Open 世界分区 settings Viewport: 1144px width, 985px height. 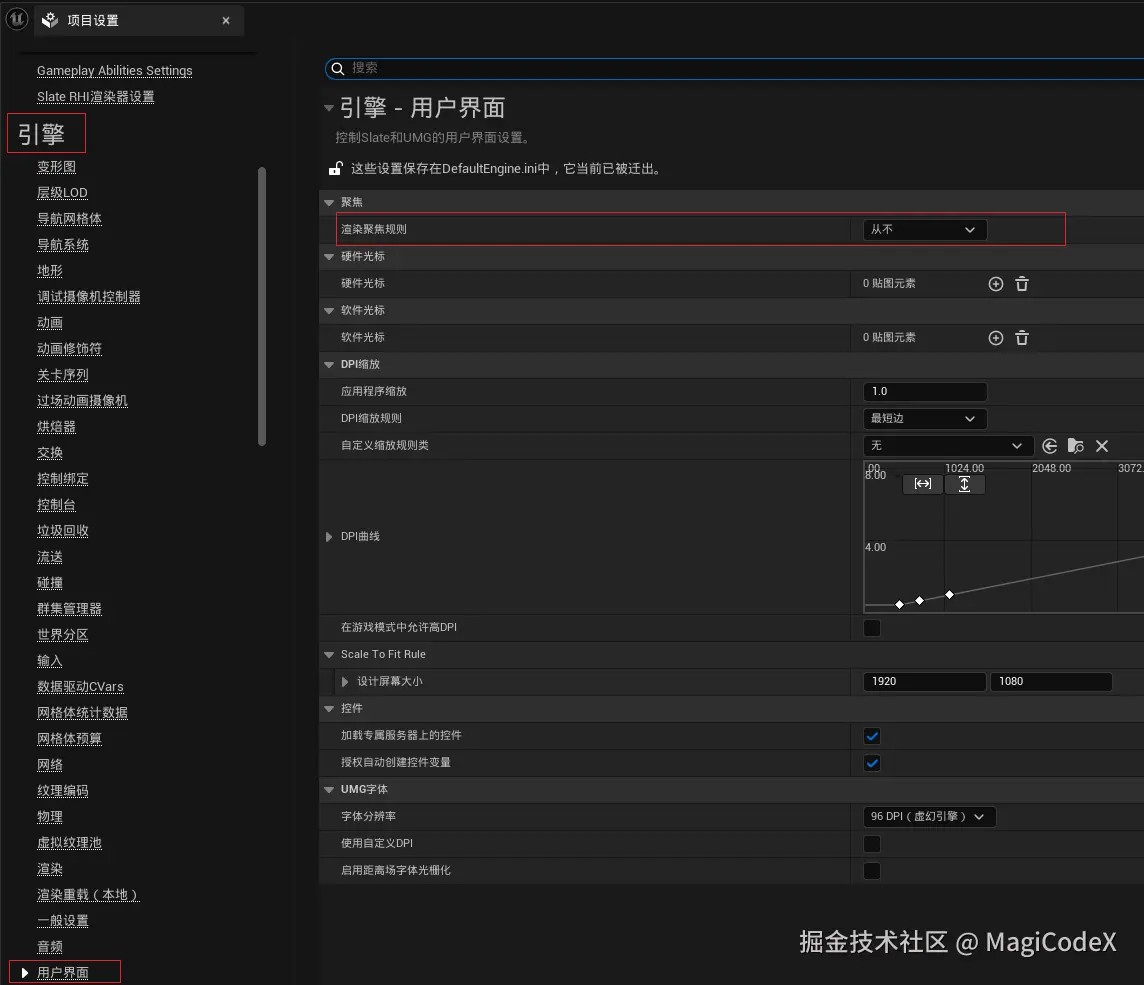click(63, 635)
